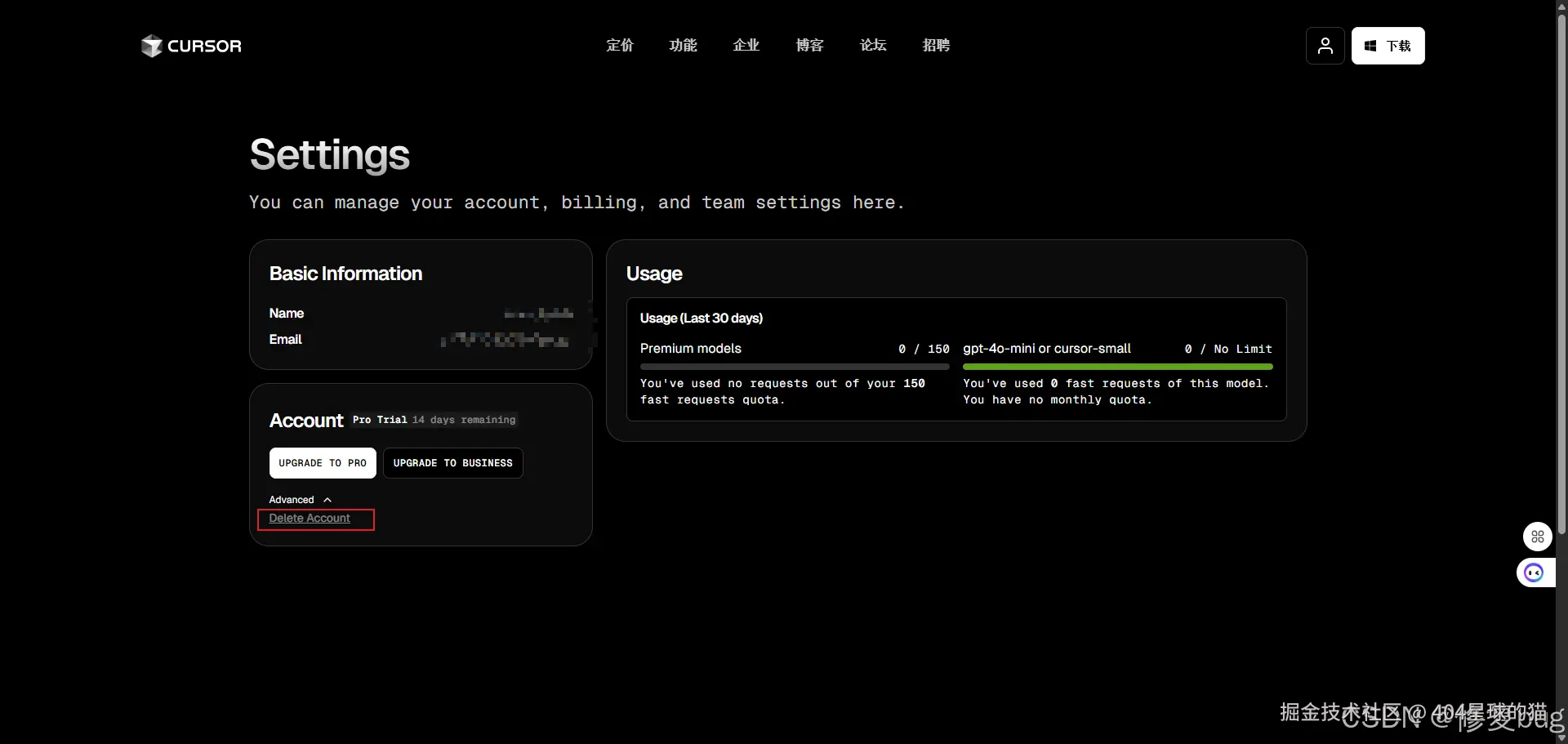
Task: Click the 下载 download button
Action: (1388, 46)
